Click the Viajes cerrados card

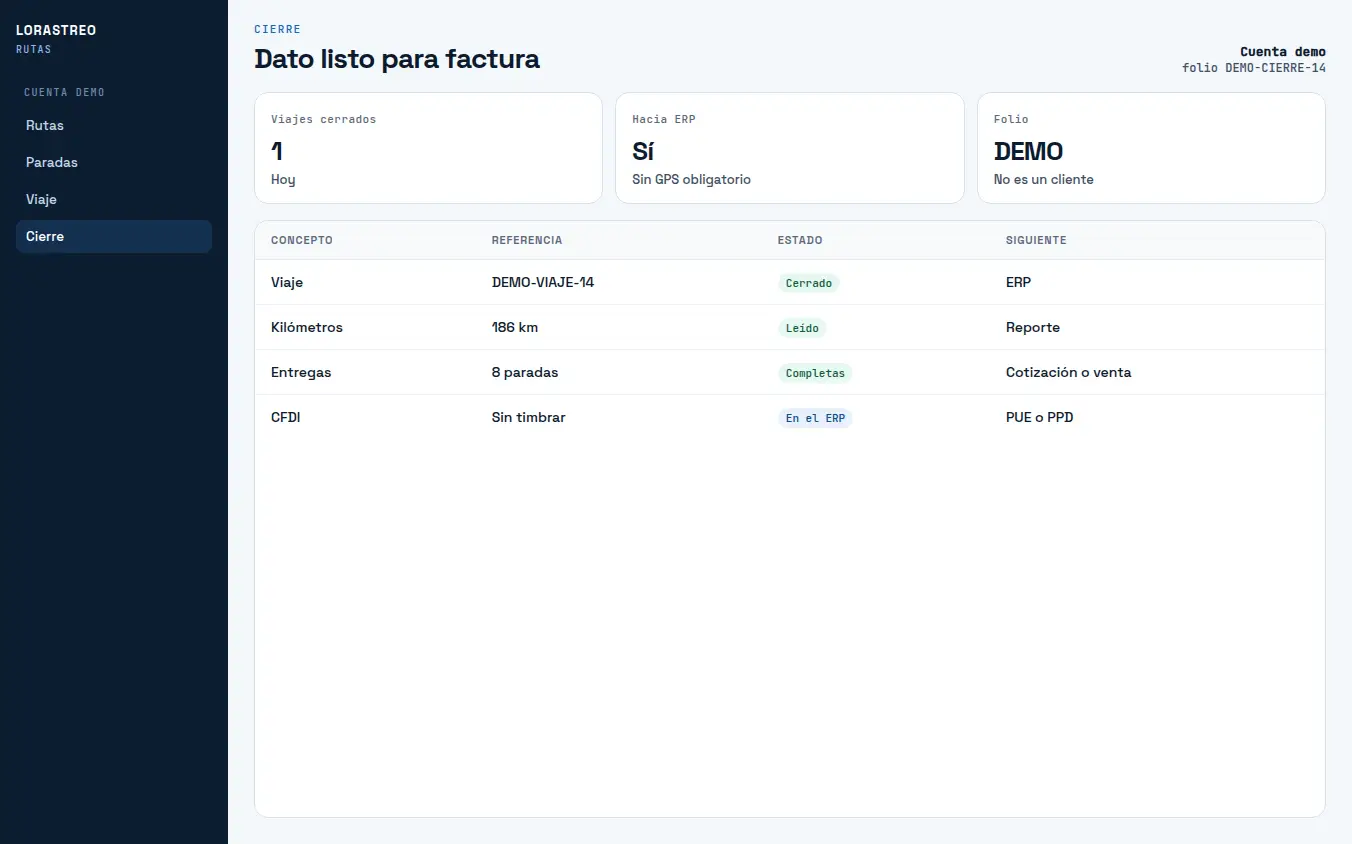point(429,148)
